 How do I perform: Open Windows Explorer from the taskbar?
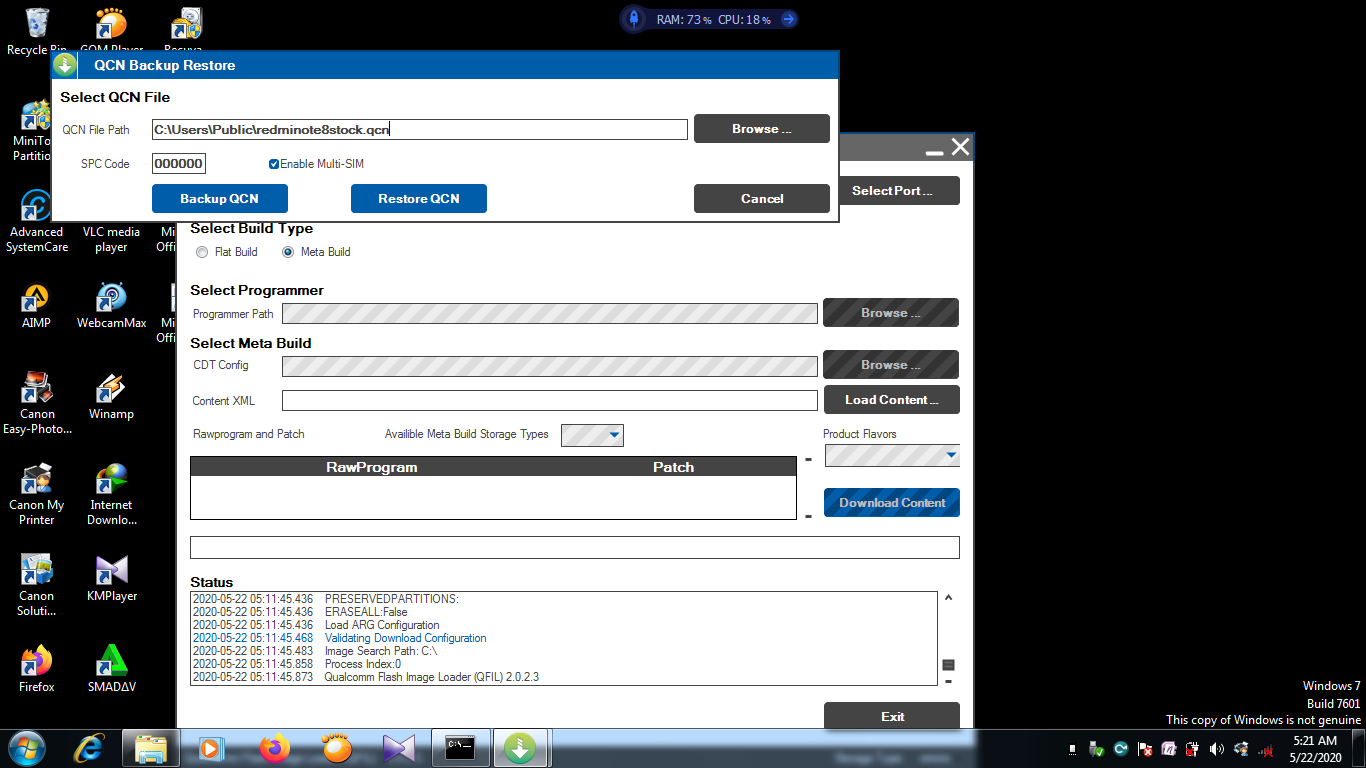tap(150, 748)
